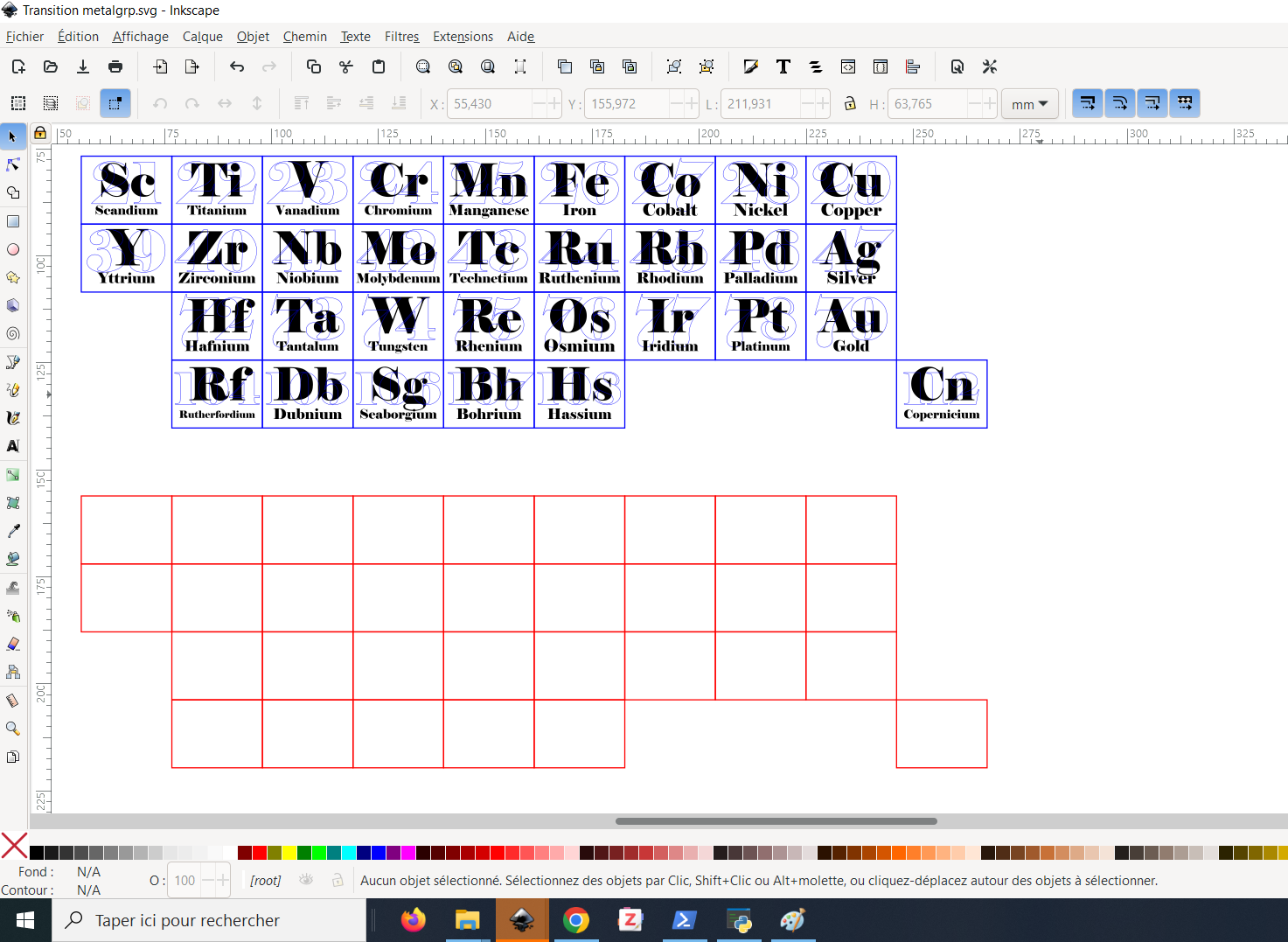Open the Align and Distribute panel
Screen dimensions: 1288x942
[913, 66]
